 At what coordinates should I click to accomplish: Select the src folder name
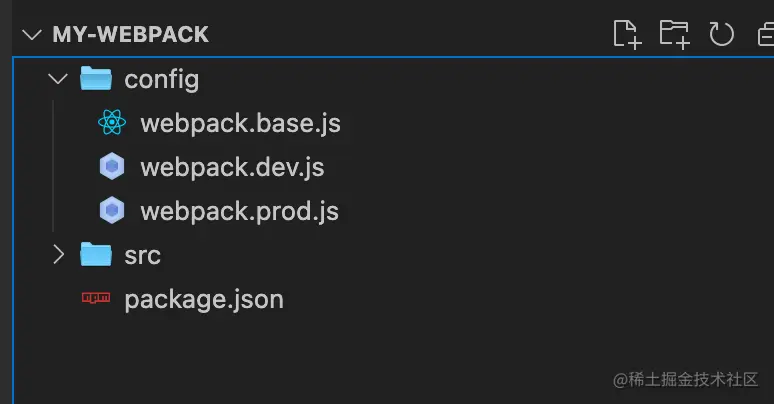142,255
